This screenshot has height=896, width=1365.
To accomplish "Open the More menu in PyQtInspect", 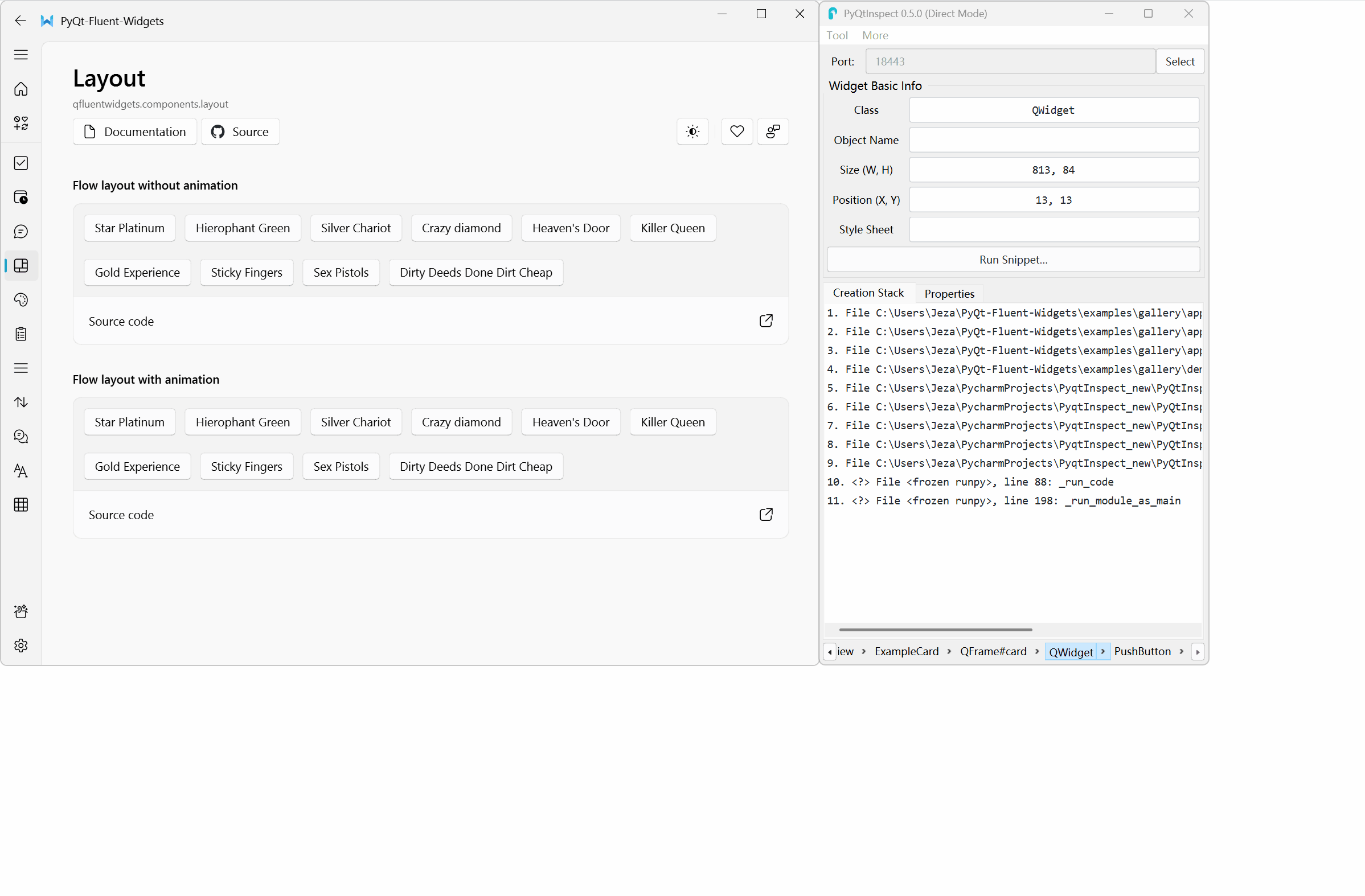I will tap(875, 35).
